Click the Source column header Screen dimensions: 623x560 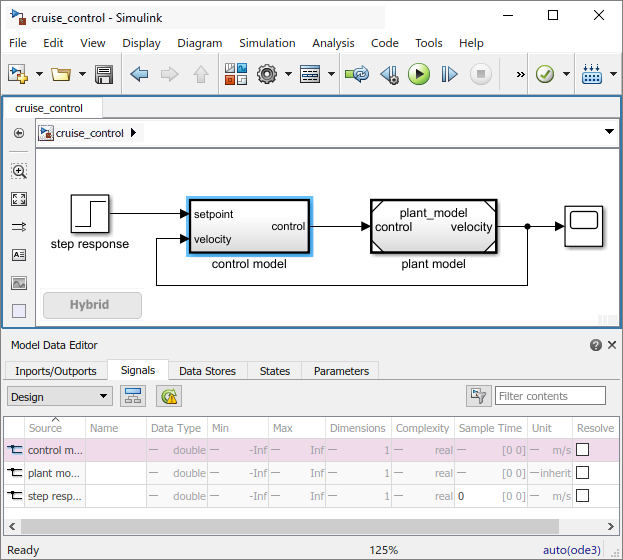pos(45,428)
